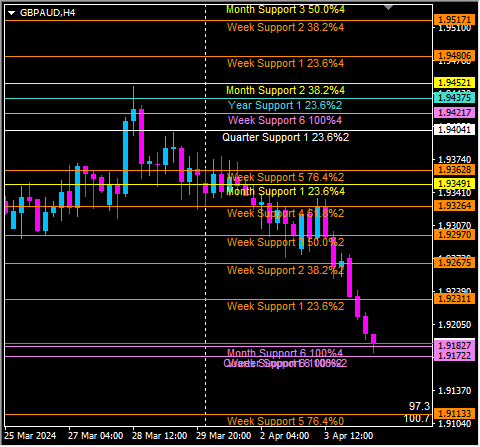Click the orange 1.91133 price tag
The image size is (480, 447).
[454, 414]
